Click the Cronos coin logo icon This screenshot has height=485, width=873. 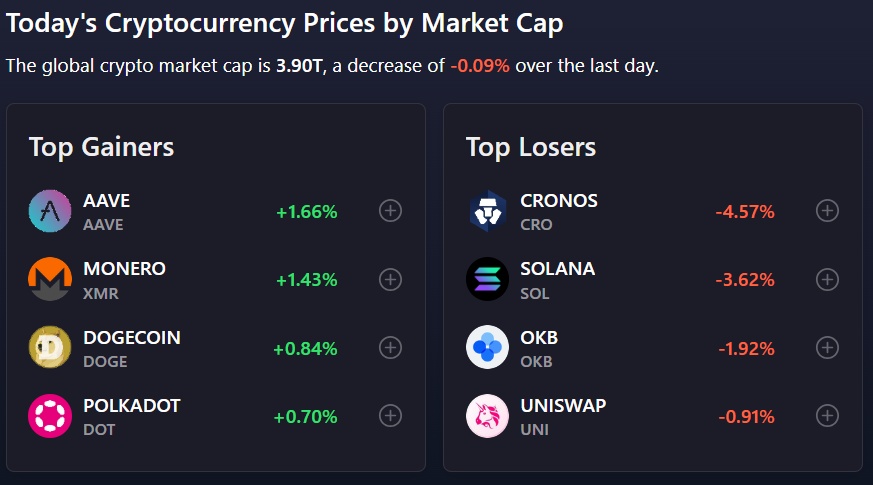487,211
